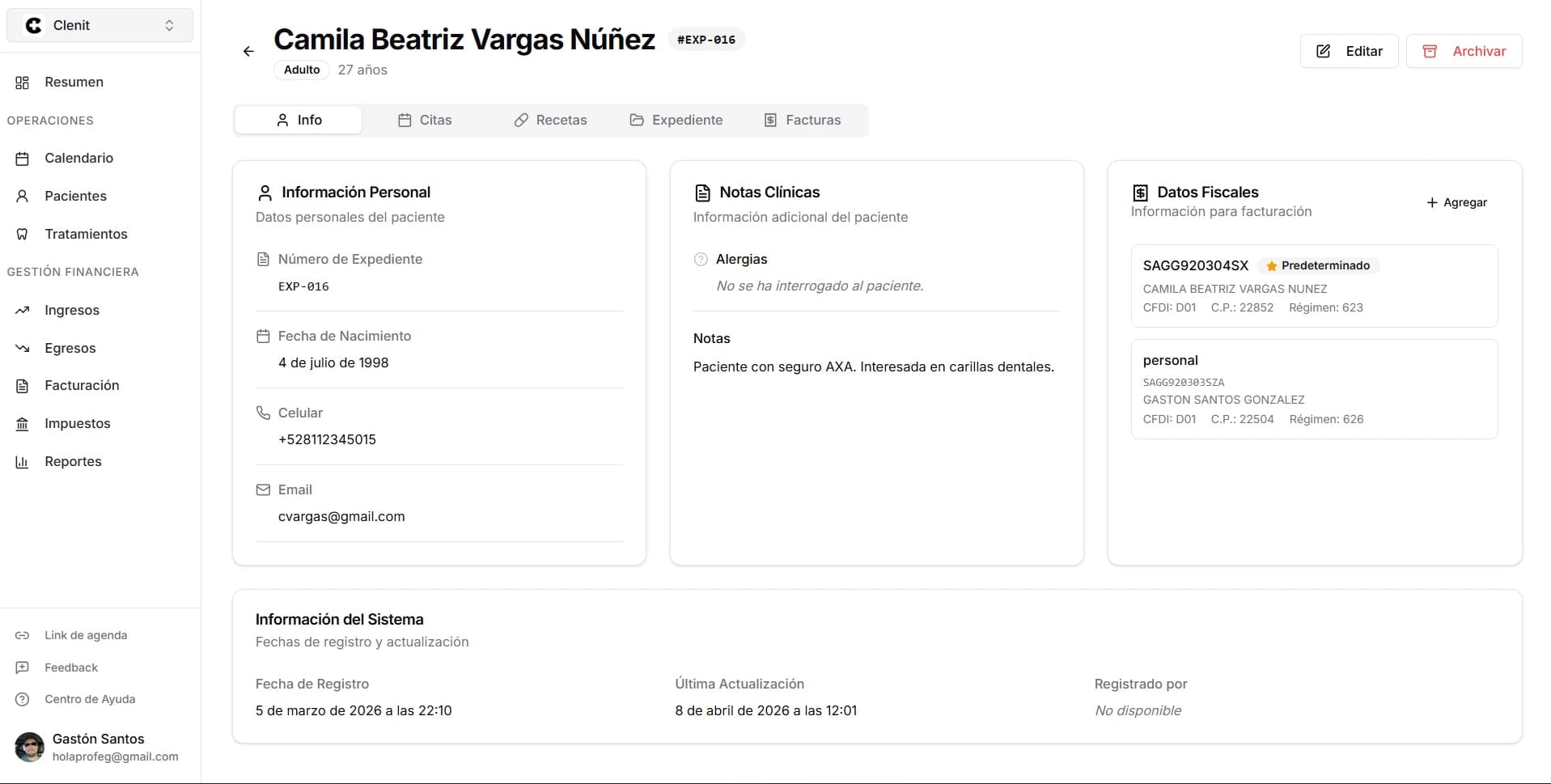Click the Fecha de Nacimiento calendar icon
Image resolution: width=1551 pixels, height=784 pixels.
click(263, 336)
